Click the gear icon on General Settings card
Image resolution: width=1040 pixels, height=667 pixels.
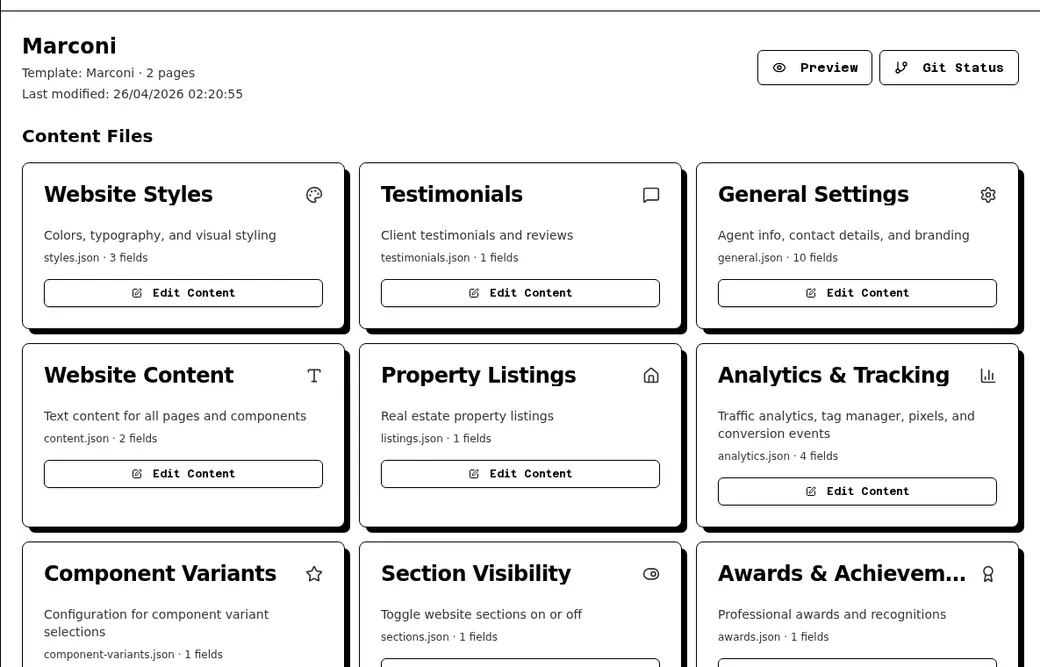pos(988,195)
